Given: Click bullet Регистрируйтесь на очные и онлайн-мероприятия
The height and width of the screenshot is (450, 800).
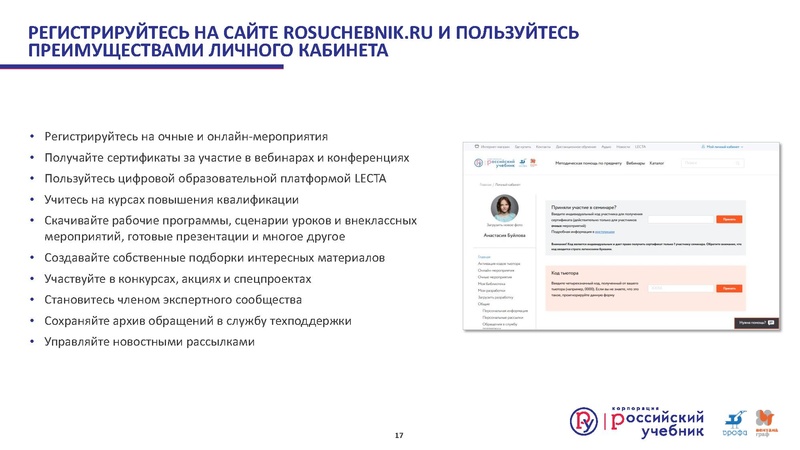Looking at the screenshot, I should pos(186,137).
